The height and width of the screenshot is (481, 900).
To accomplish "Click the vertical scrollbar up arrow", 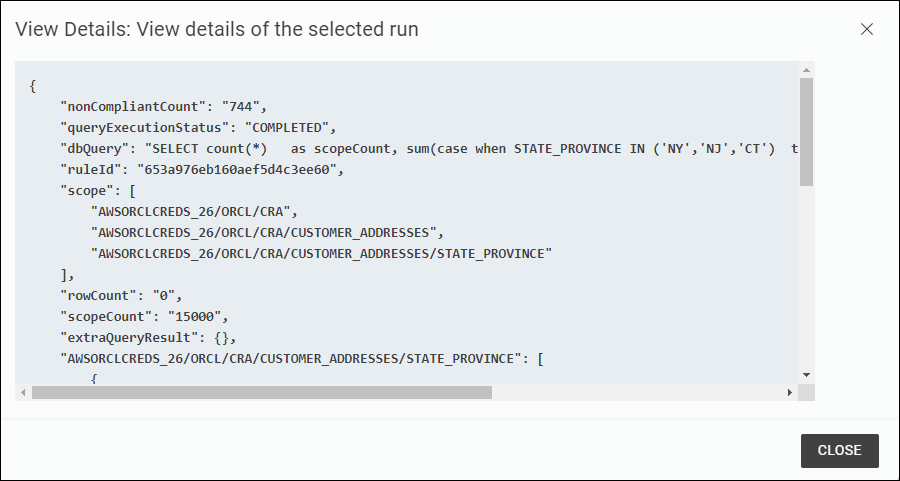I will point(806,70).
